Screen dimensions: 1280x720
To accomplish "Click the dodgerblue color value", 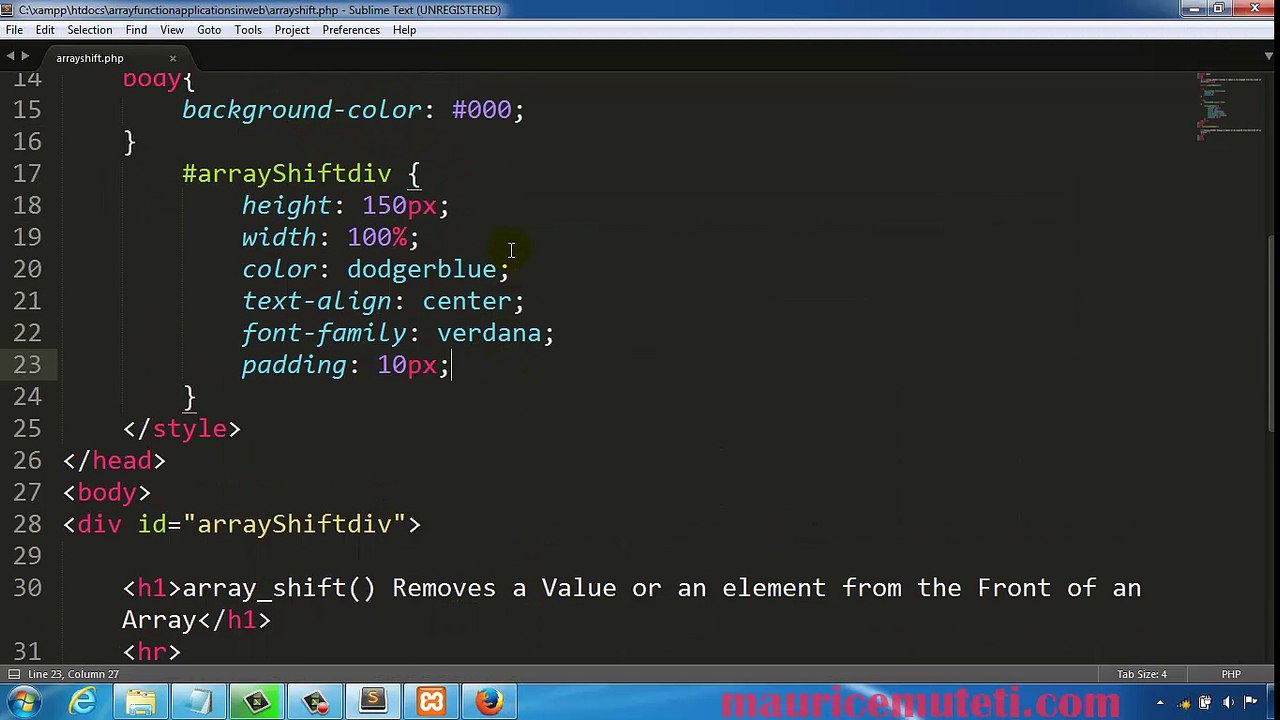I will [x=422, y=270].
